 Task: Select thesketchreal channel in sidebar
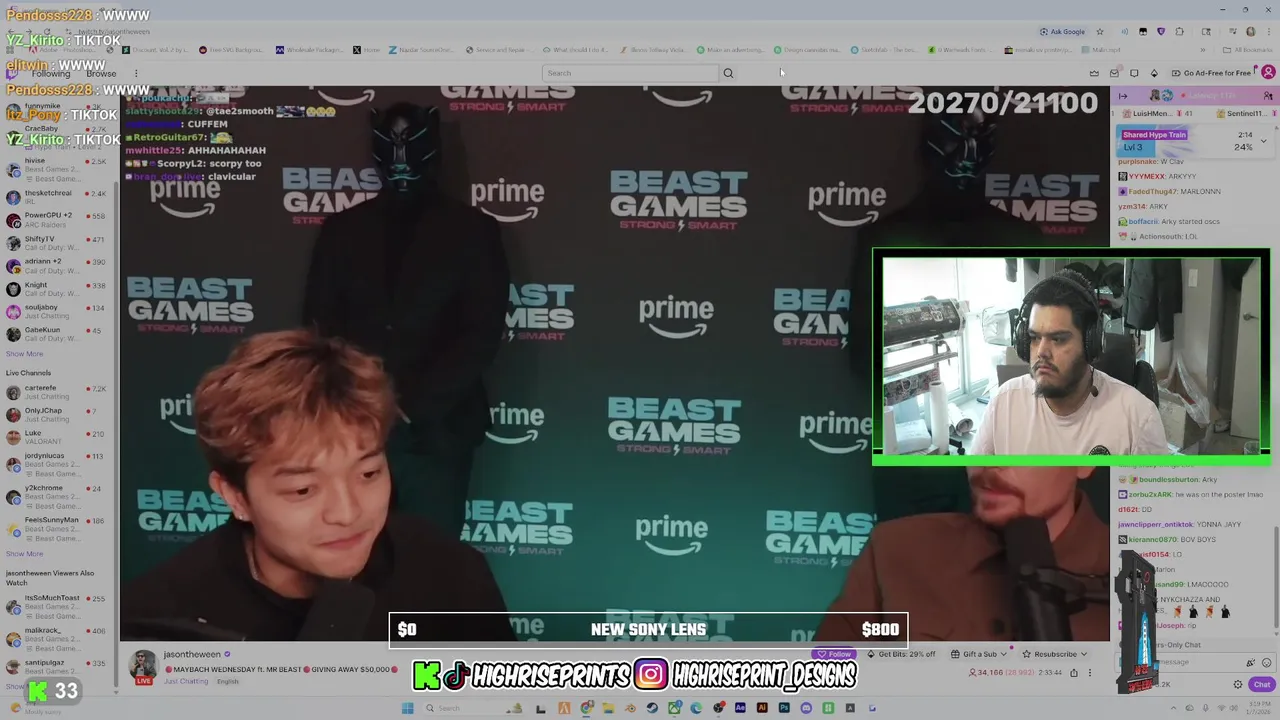[x=58, y=197]
